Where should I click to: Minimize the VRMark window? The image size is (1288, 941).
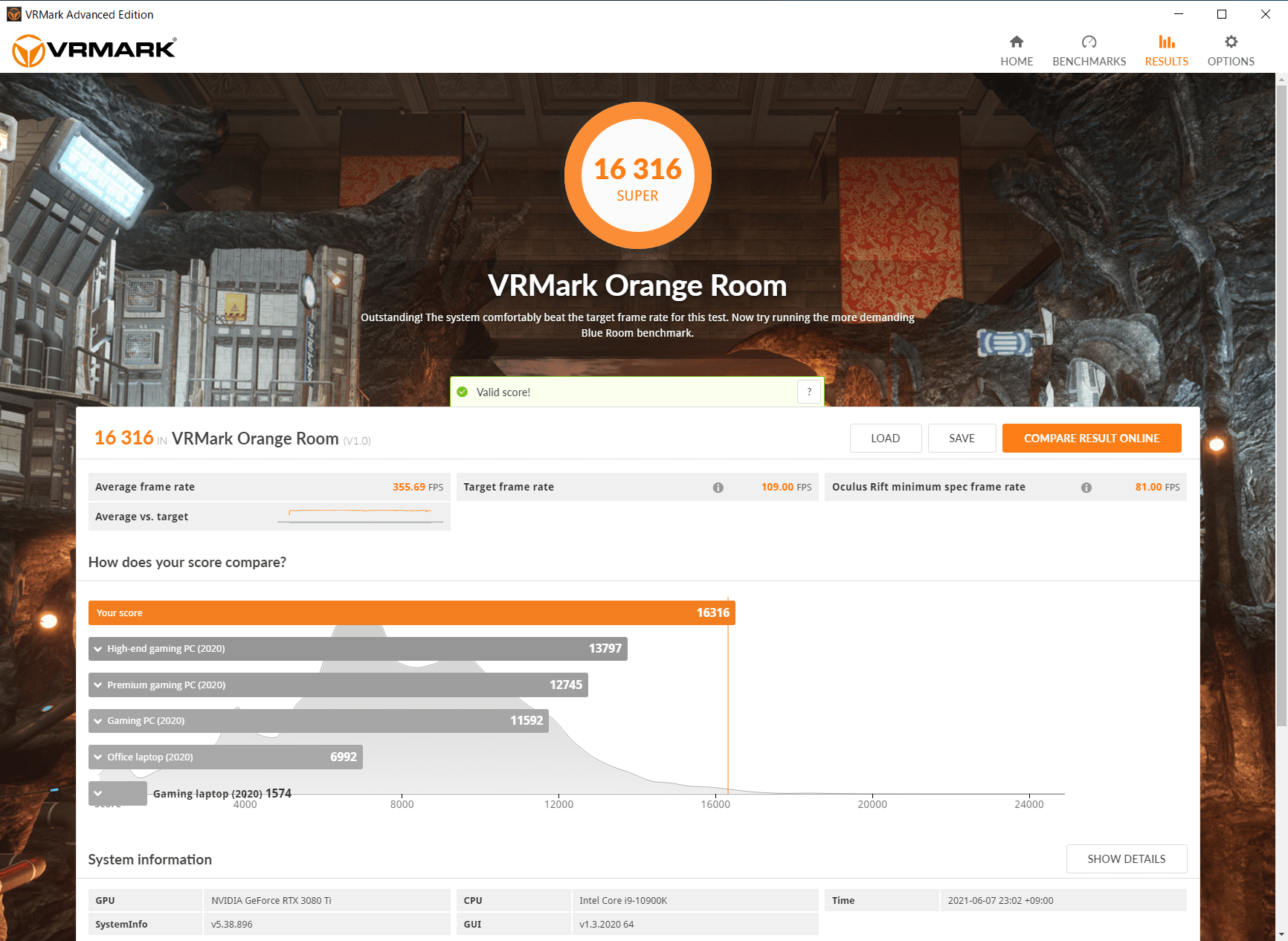pos(1179,14)
